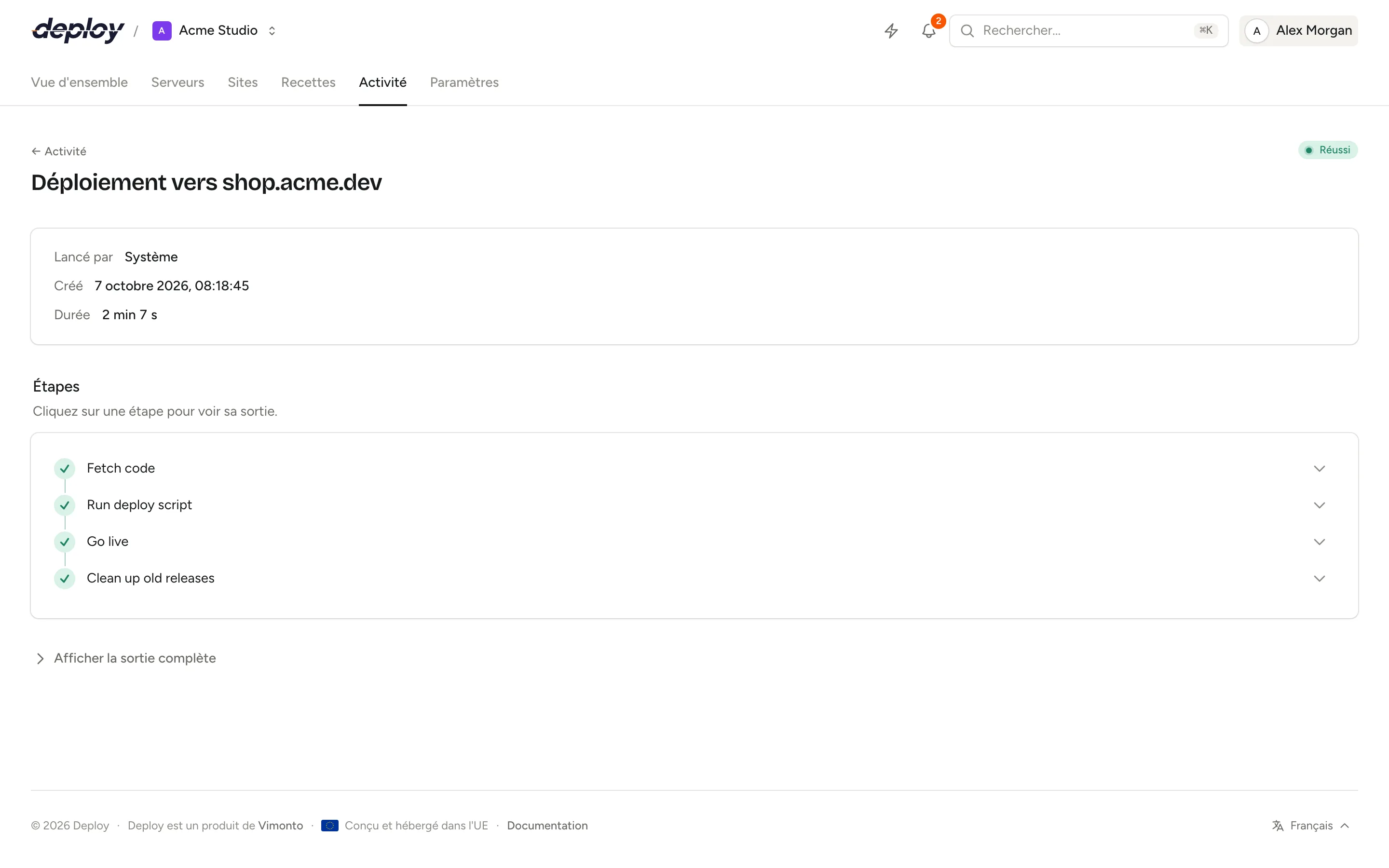Screen dimensions: 1389x868
Task: Click the EU flag icon in footer
Action: pyautogui.click(x=329, y=826)
